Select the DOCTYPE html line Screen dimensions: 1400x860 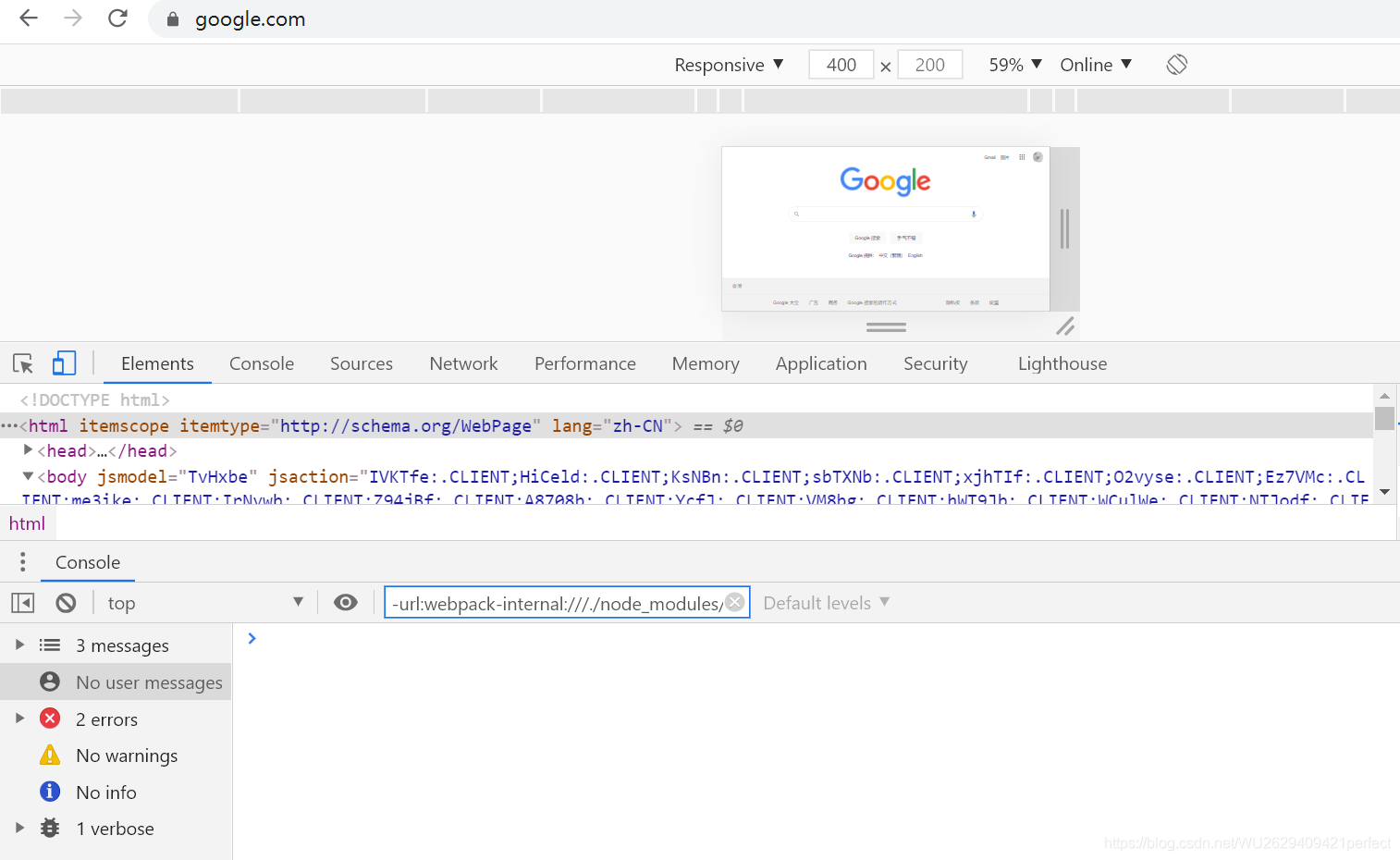[95, 399]
